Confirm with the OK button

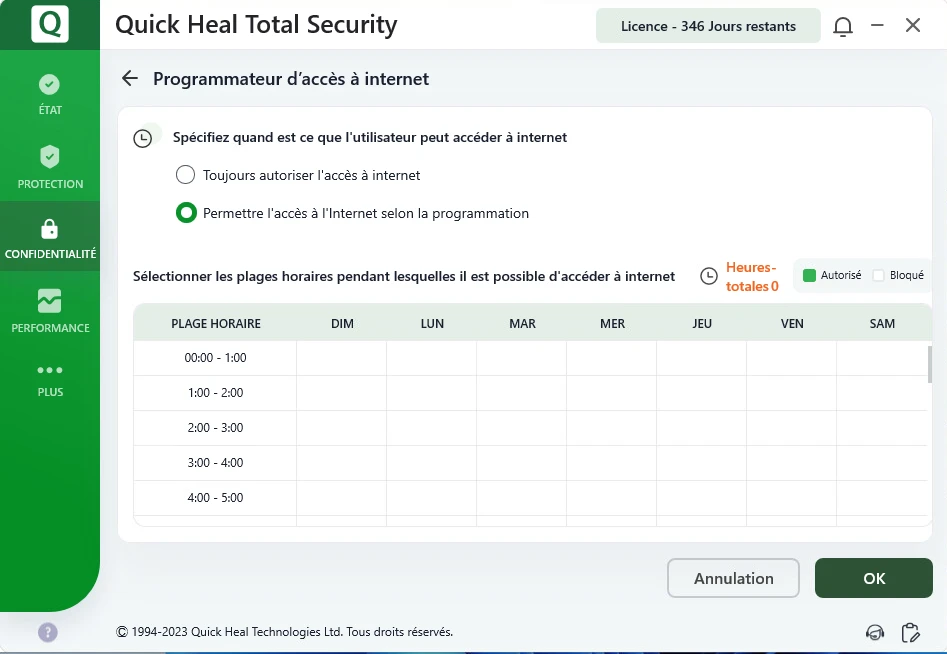[874, 578]
